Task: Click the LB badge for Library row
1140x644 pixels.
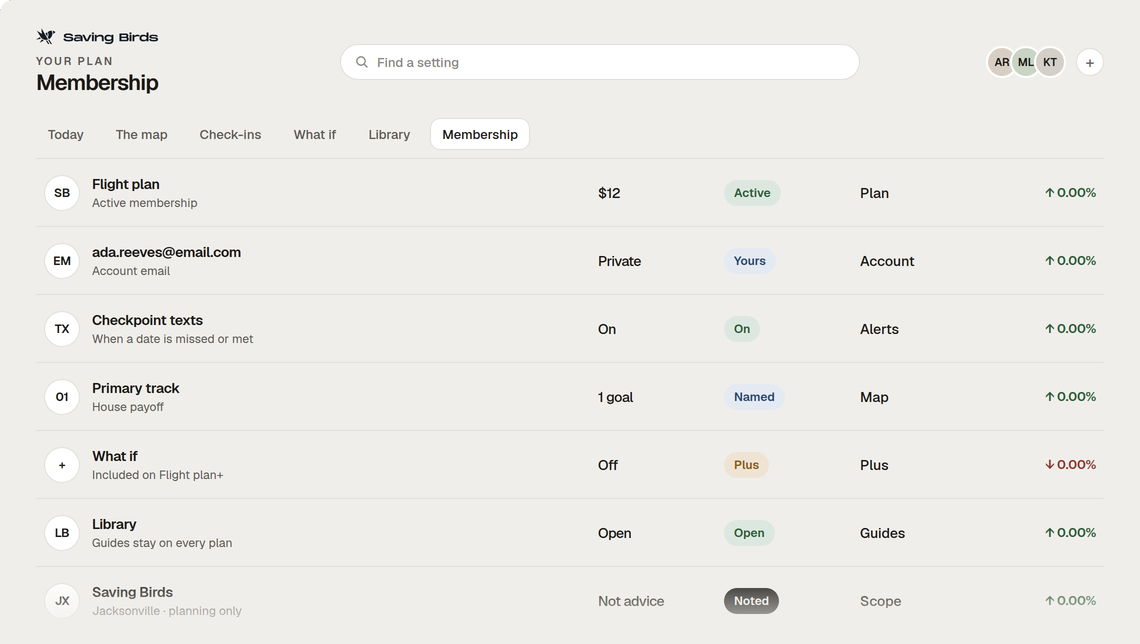Action: (62, 533)
